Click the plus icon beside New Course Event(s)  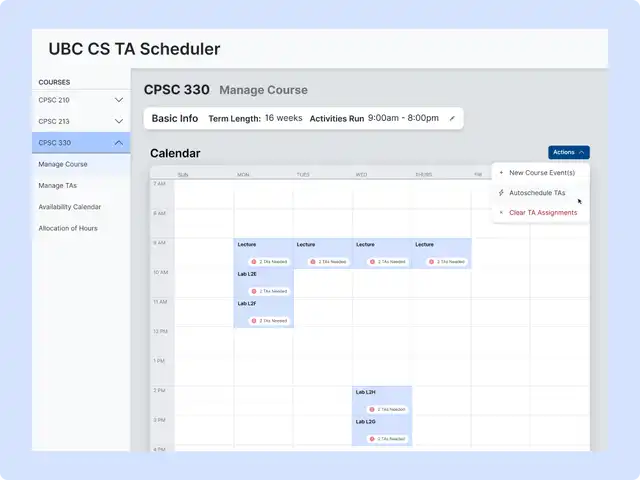click(x=501, y=173)
